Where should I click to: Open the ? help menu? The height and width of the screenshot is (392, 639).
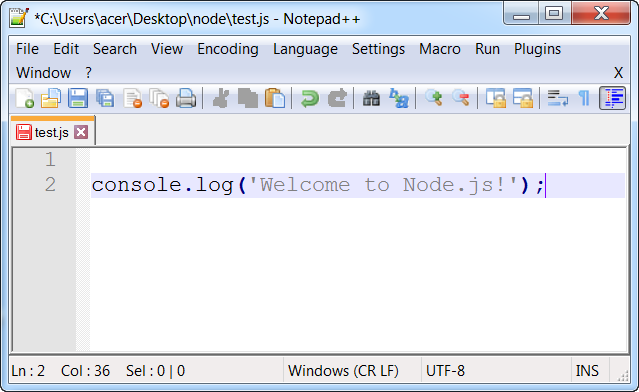88,73
